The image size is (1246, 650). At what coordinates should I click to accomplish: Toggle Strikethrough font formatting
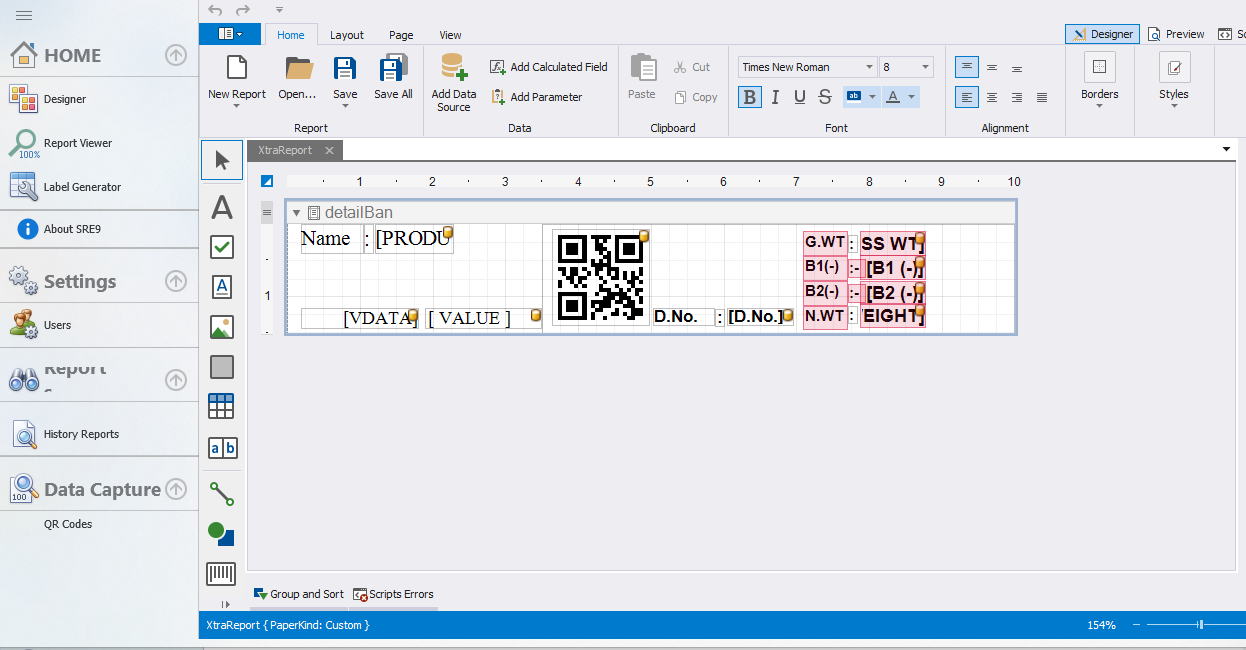click(x=825, y=97)
